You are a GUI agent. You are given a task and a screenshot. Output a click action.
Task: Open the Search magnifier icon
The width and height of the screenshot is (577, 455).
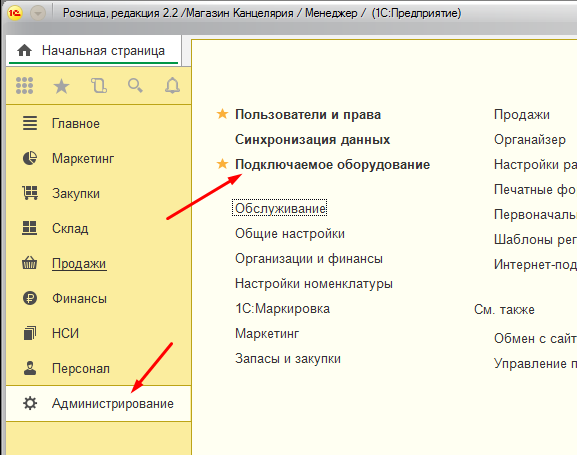point(135,86)
